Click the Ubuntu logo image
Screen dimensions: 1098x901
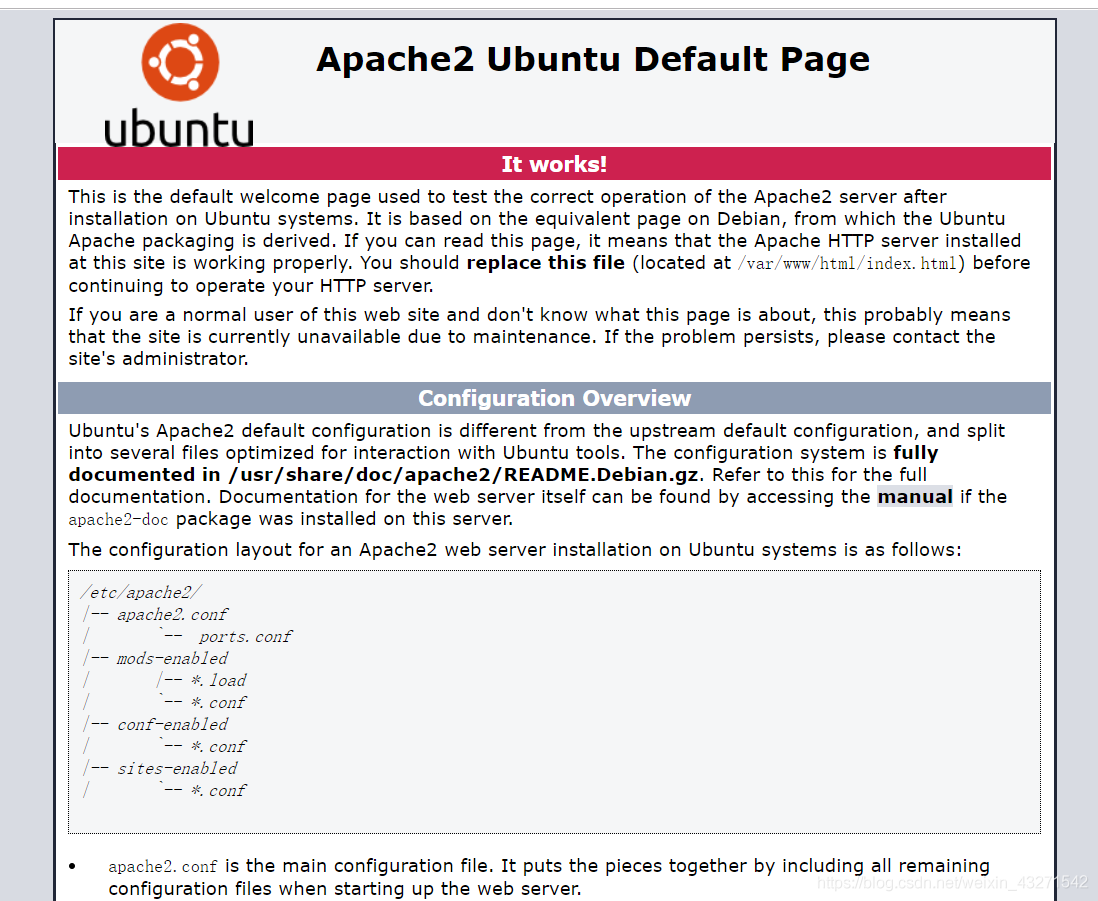click(179, 85)
